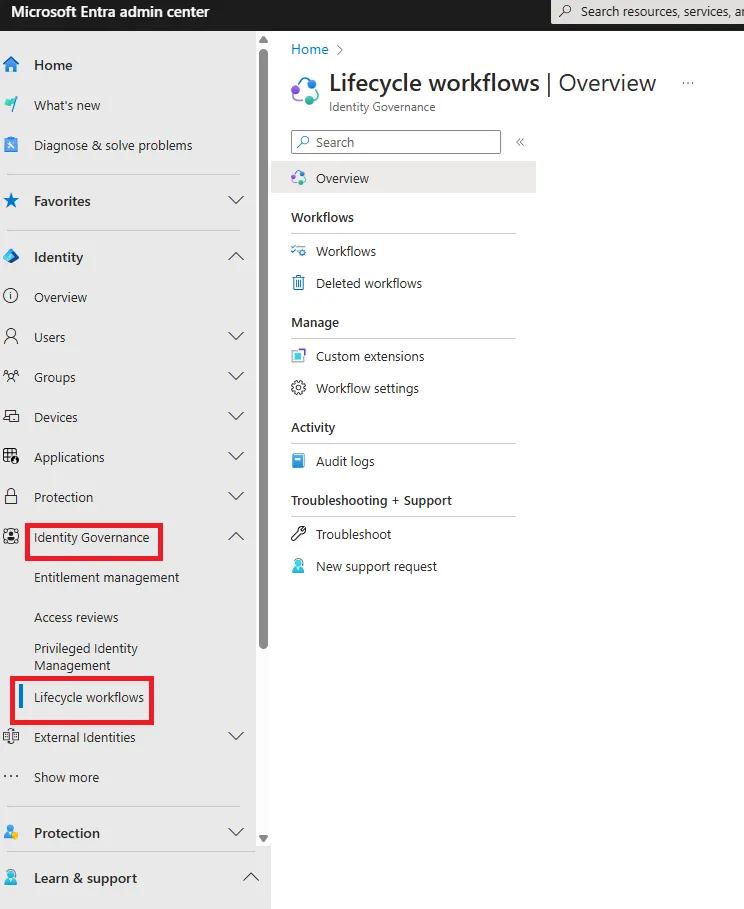Screen dimensions: 744x909
Task: Click the Home house icon in sidebar
Action: [12, 65]
